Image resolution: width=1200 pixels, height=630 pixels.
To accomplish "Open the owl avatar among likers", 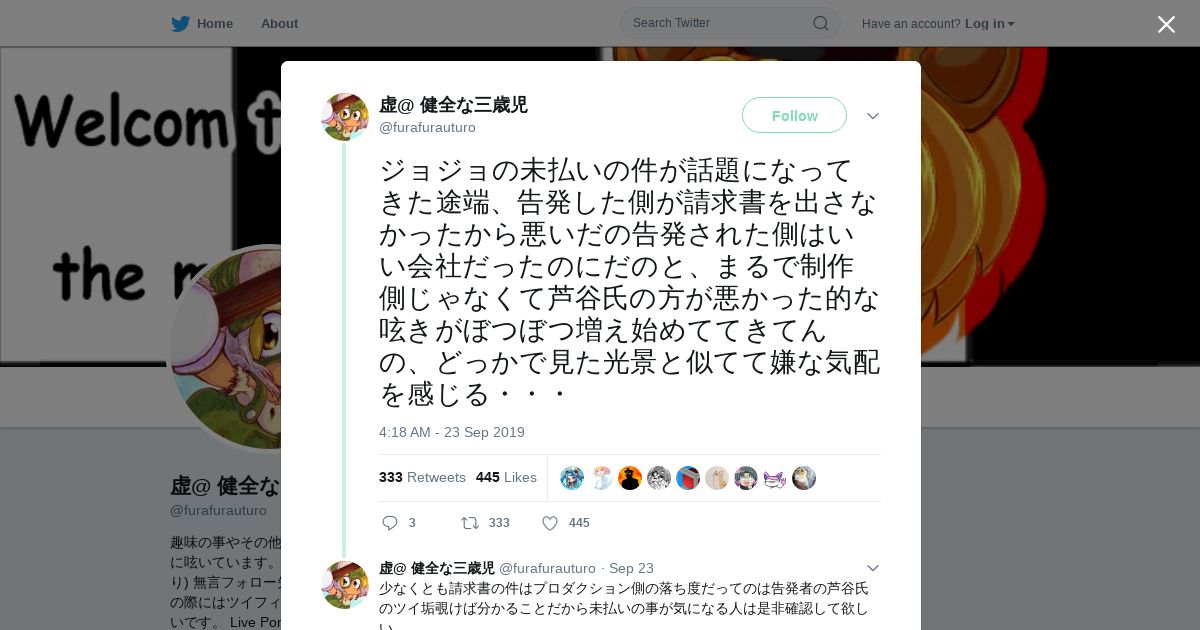I will [804, 478].
